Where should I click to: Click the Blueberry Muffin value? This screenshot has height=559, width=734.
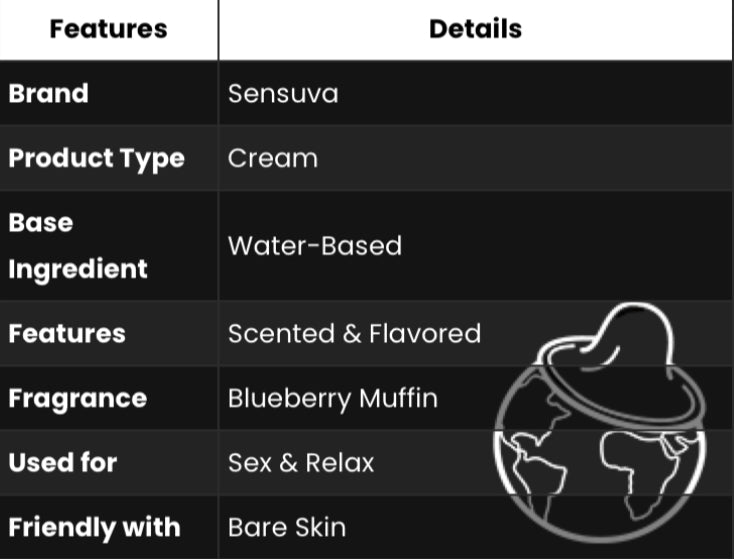click(x=333, y=399)
